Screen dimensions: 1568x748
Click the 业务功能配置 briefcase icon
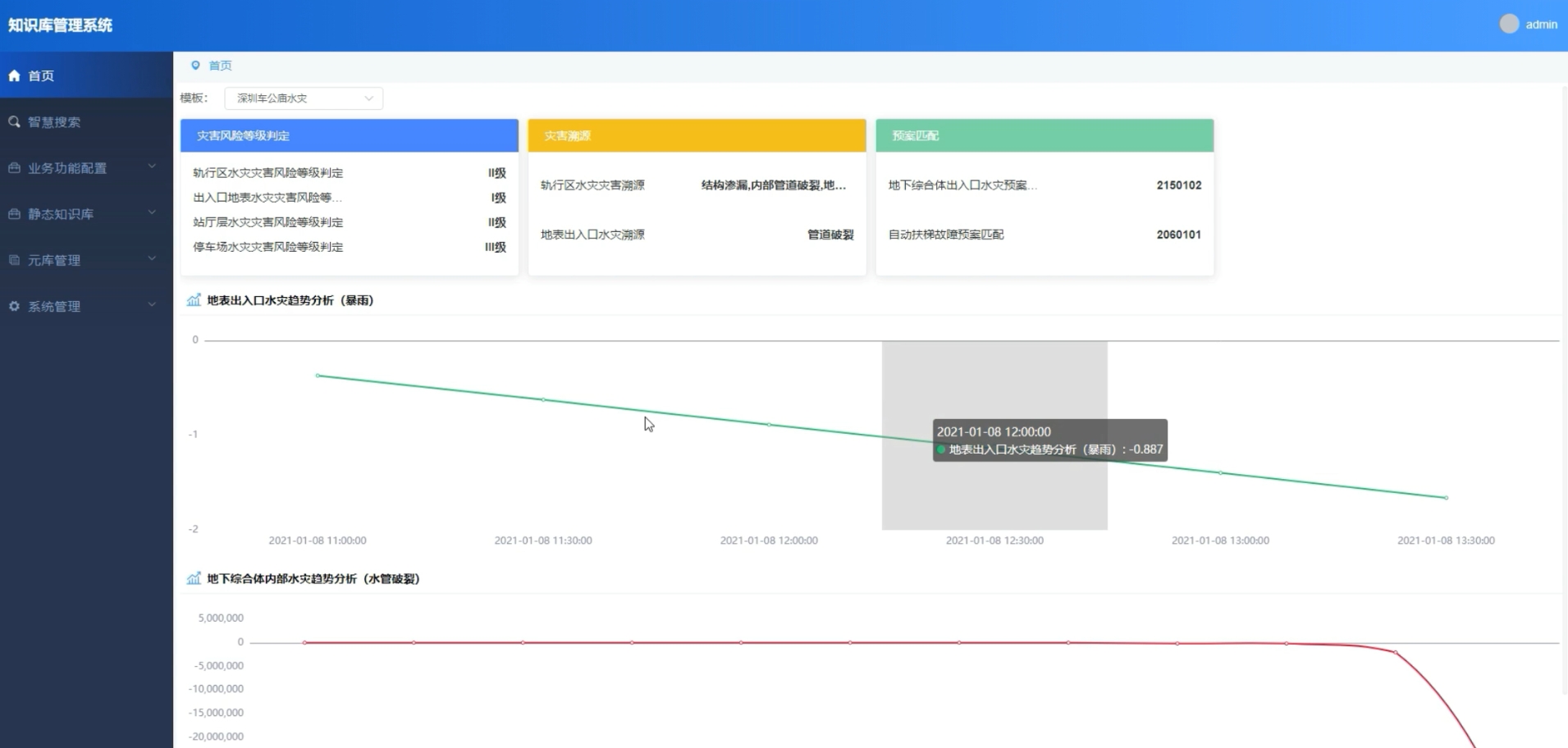[x=14, y=167]
